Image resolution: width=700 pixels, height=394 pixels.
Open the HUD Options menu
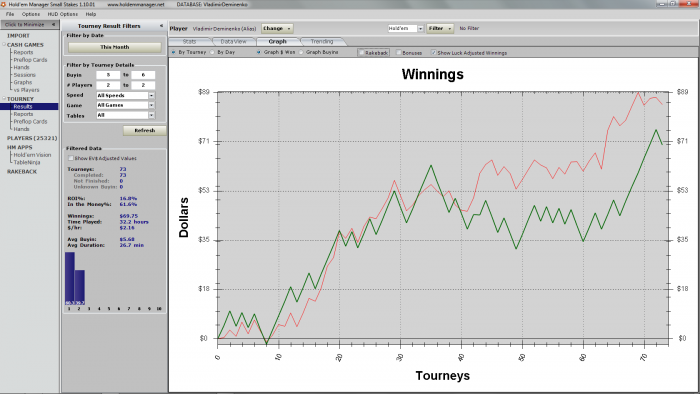(63, 14)
